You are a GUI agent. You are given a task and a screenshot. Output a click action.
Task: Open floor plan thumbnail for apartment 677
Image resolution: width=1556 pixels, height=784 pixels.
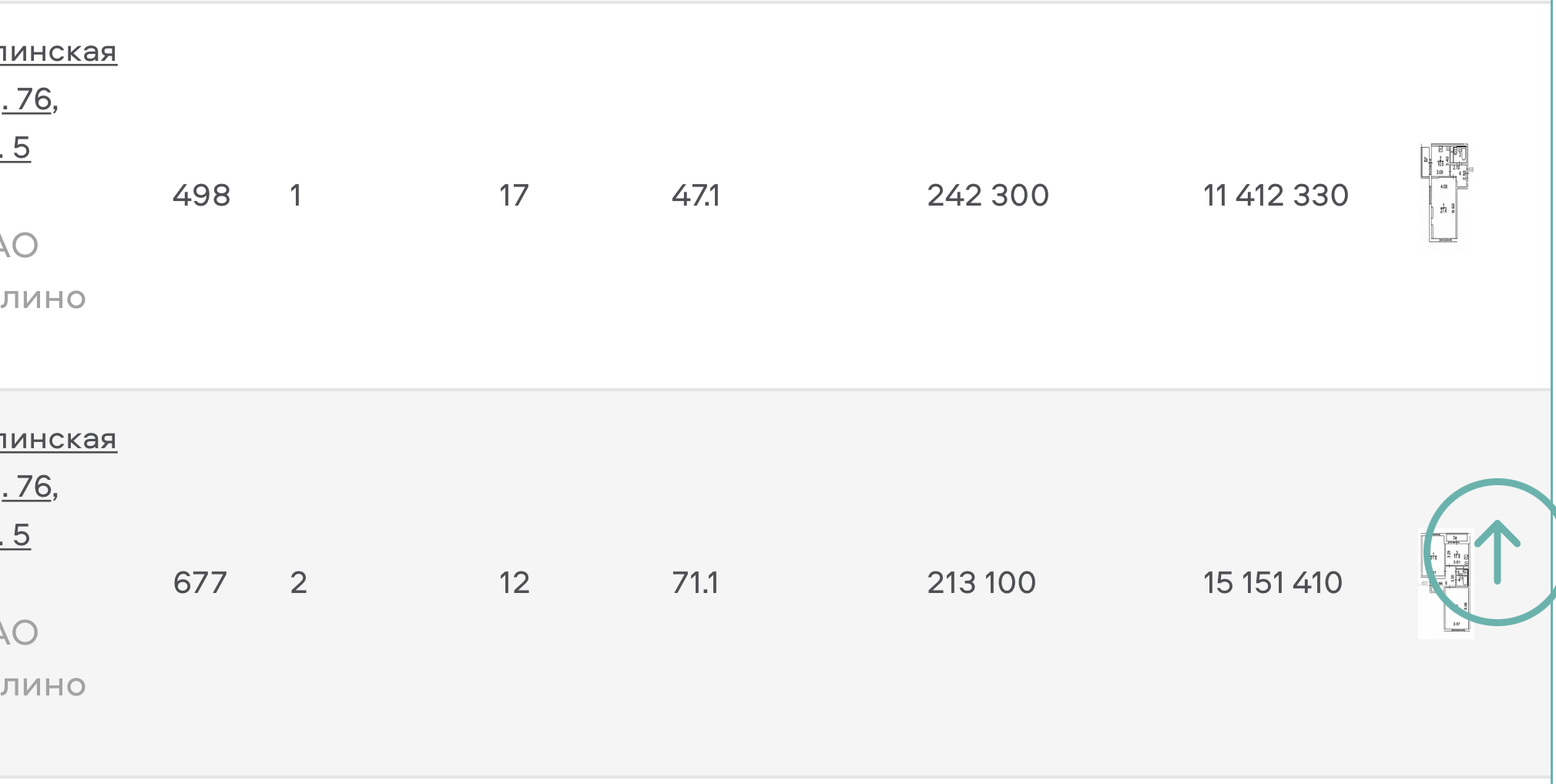[x=1446, y=585]
